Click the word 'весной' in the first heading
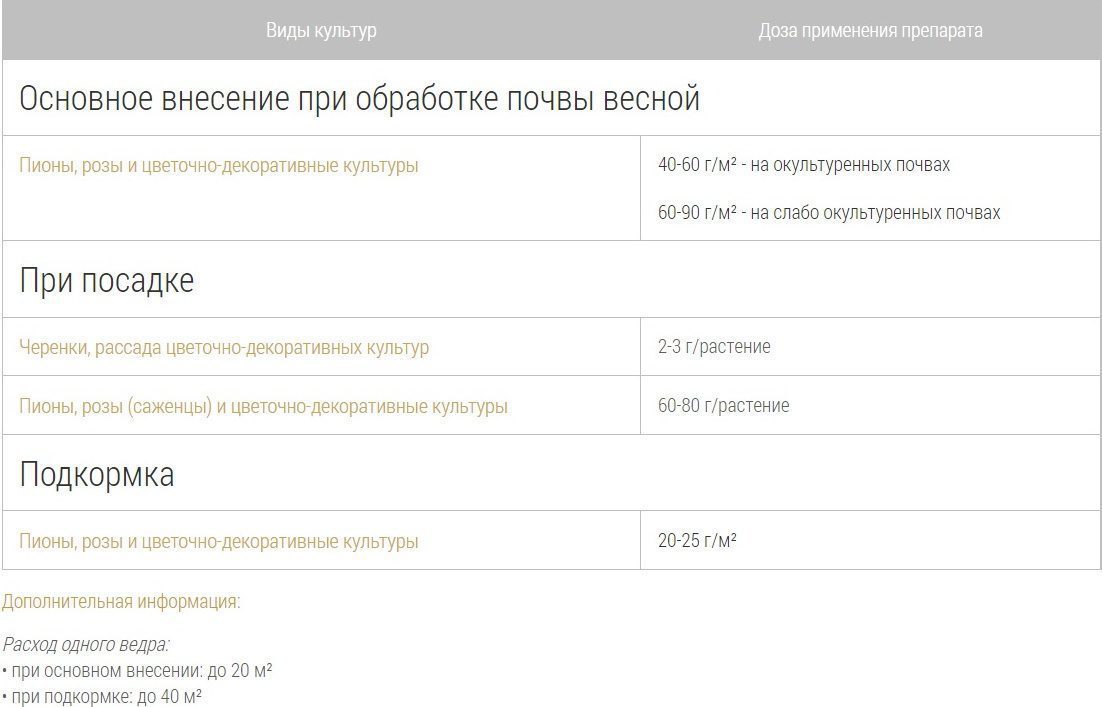 pyautogui.click(x=652, y=99)
